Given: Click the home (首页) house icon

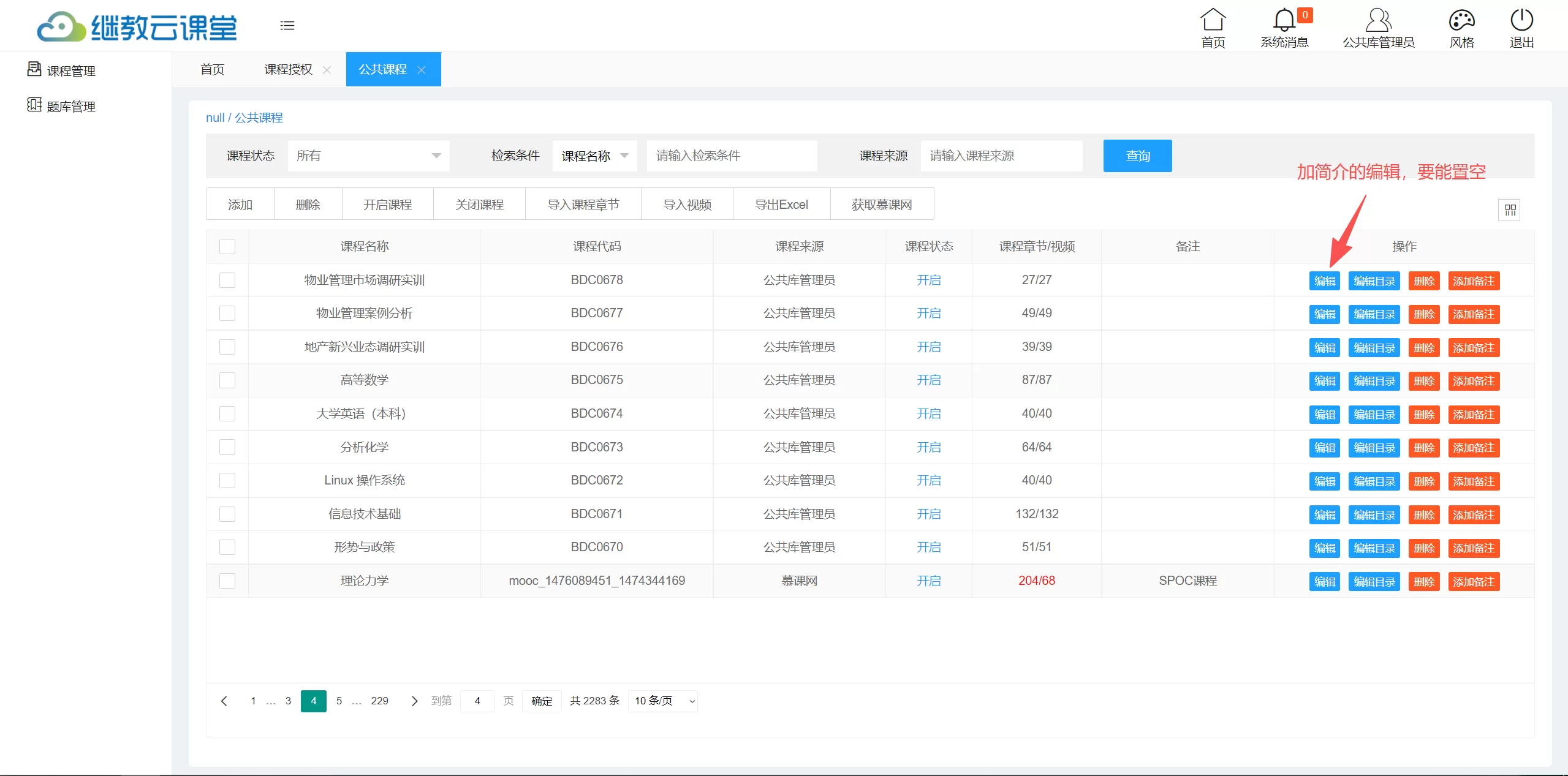Looking at the screenshot, I should [x=1213, y=20].
